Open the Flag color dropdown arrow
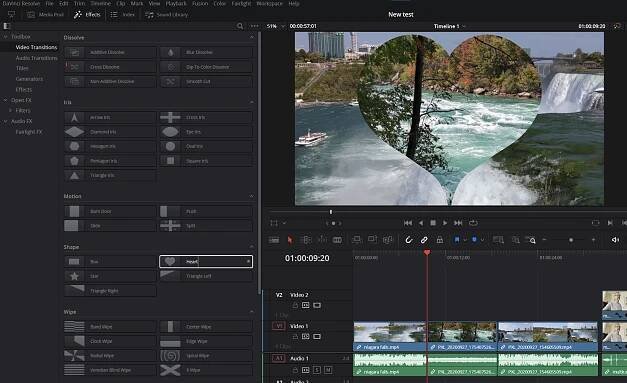The width and height of the screenshot is (627, 383). pos(465,240)
